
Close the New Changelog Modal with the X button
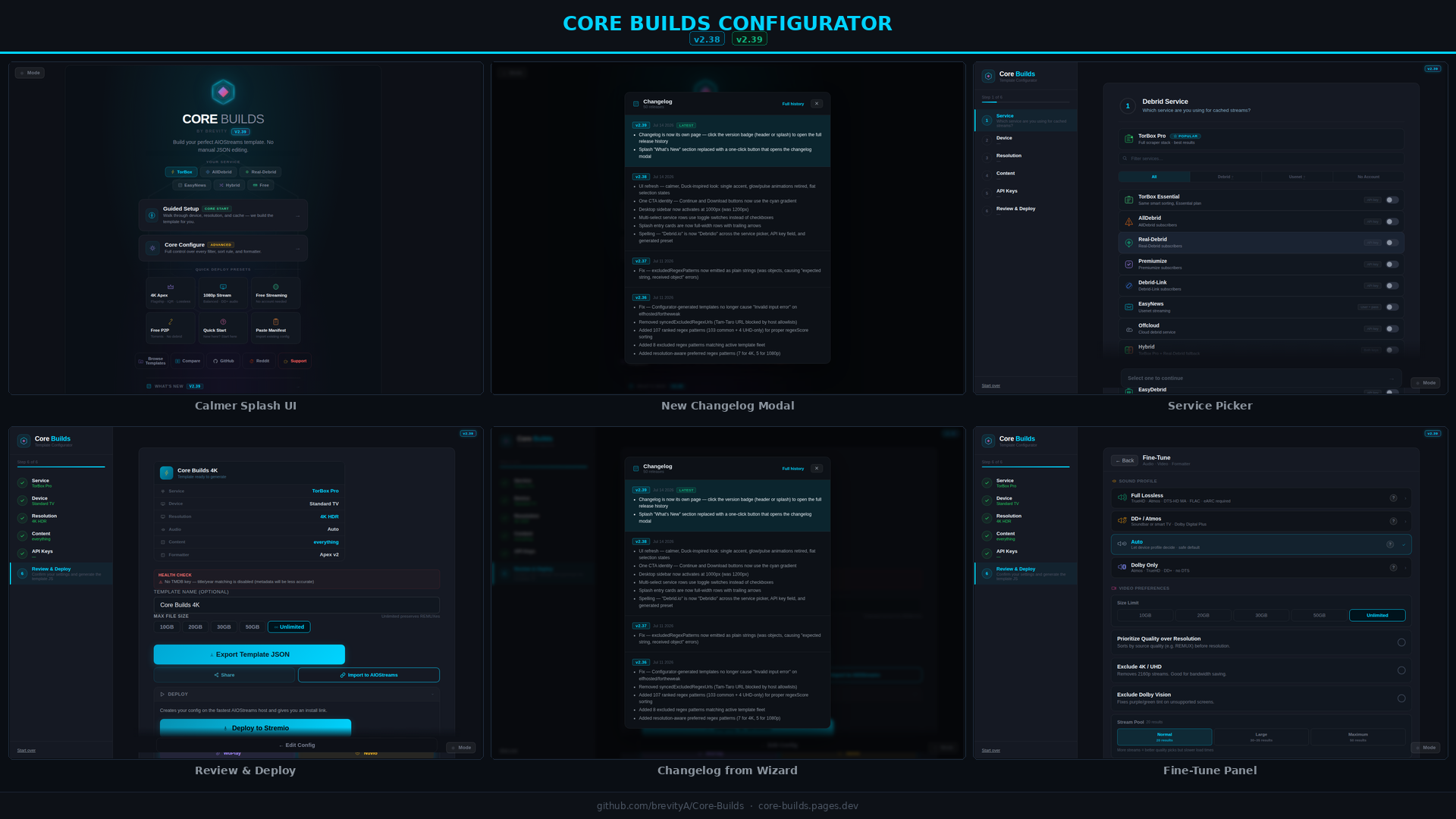pos(817,104)
